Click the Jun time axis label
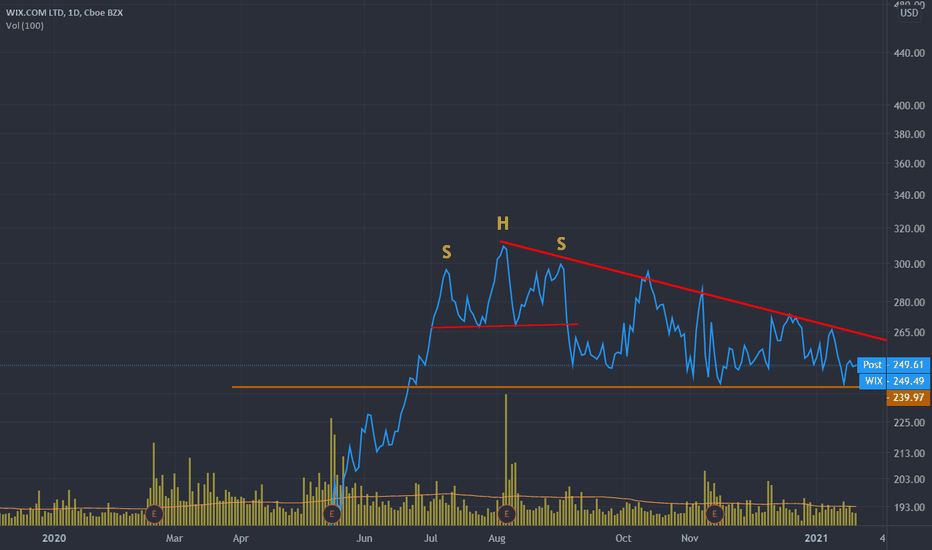 point(364,538)
